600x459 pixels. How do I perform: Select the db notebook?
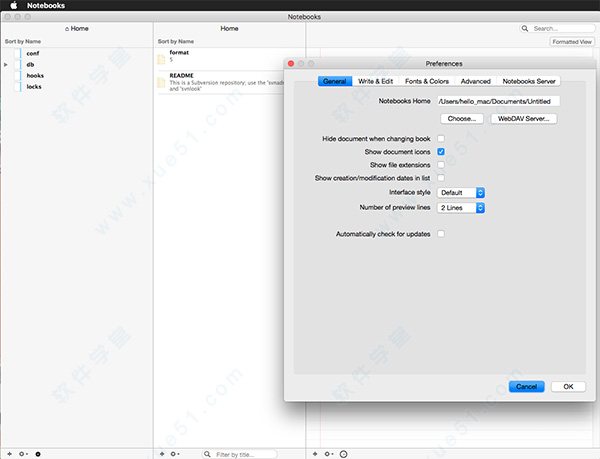point(30,64)
